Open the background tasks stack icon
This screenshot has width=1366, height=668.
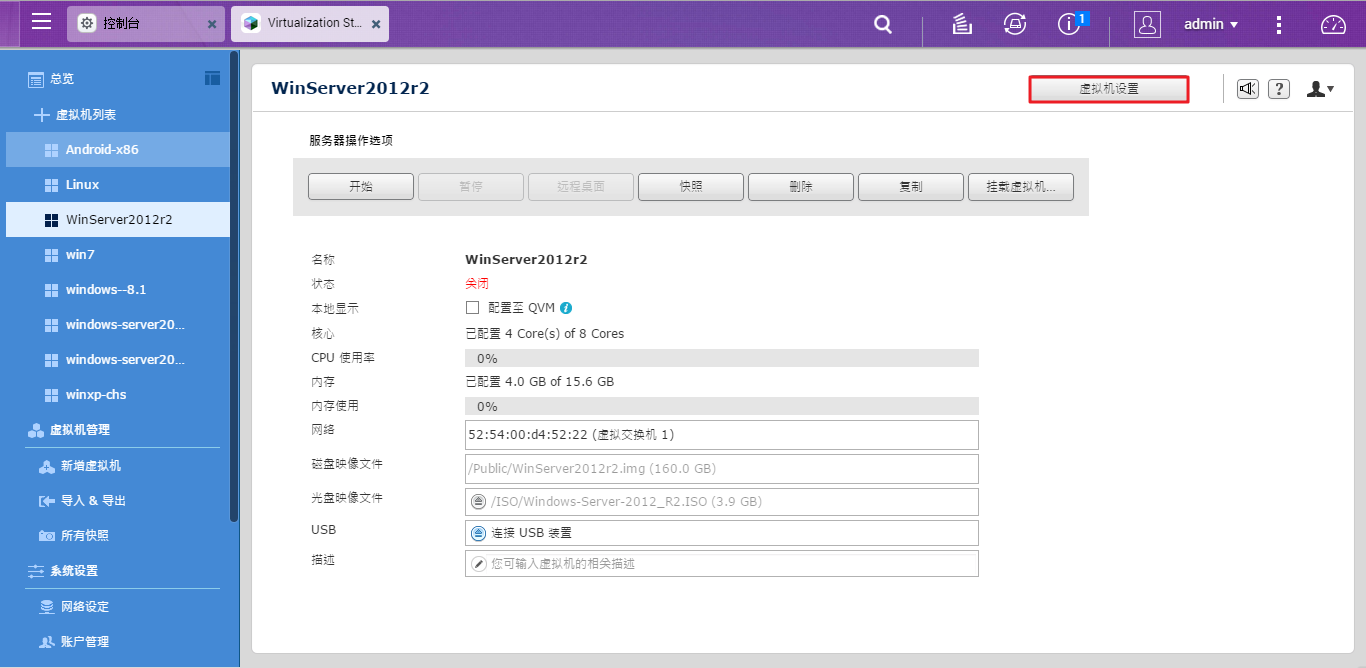[962, 25]
